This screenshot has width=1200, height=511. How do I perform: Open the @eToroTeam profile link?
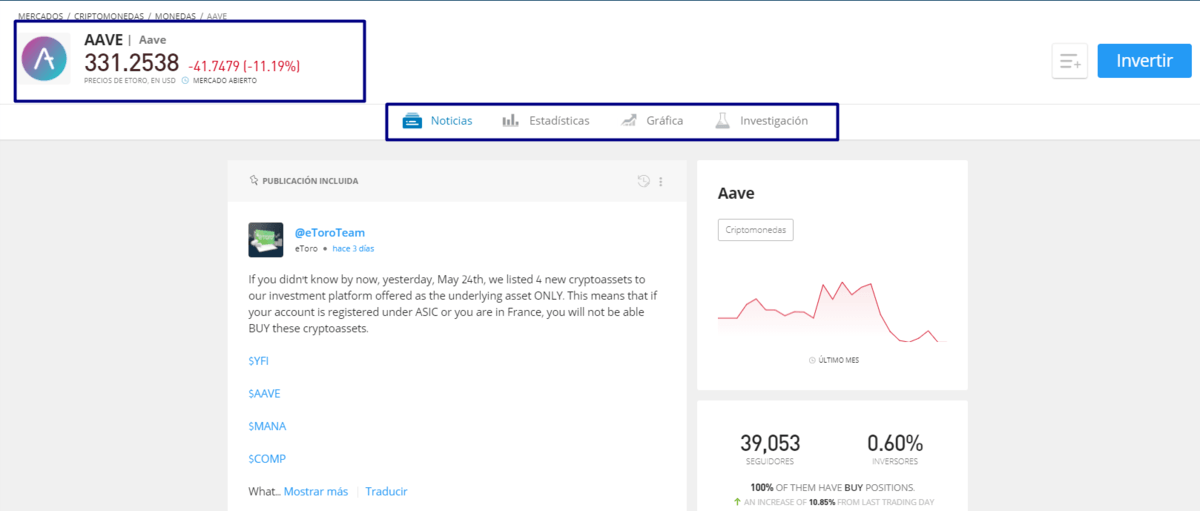[329, 233]
